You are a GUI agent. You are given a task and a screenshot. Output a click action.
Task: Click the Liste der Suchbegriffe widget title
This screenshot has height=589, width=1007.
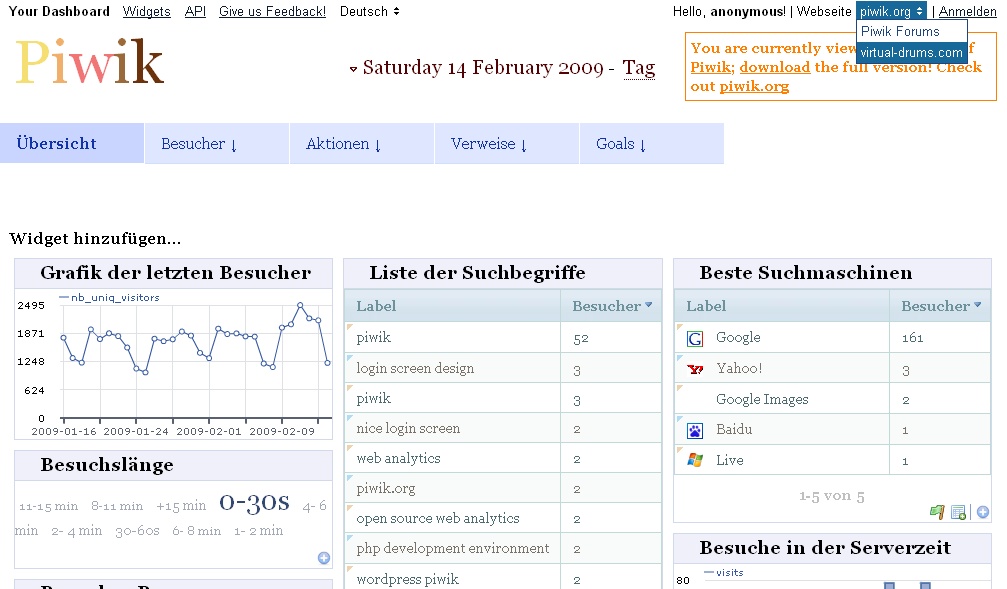click(477, 273)
